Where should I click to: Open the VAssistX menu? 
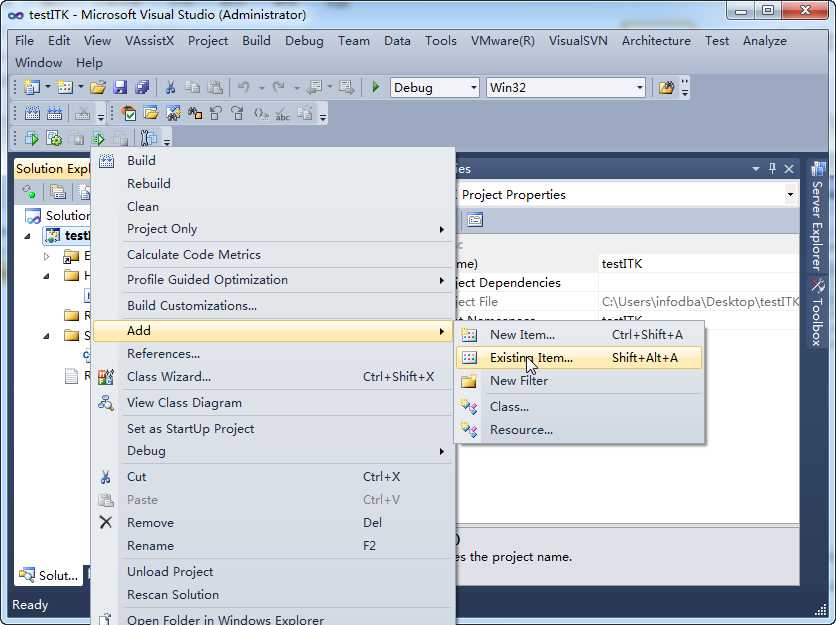[149, 41]
